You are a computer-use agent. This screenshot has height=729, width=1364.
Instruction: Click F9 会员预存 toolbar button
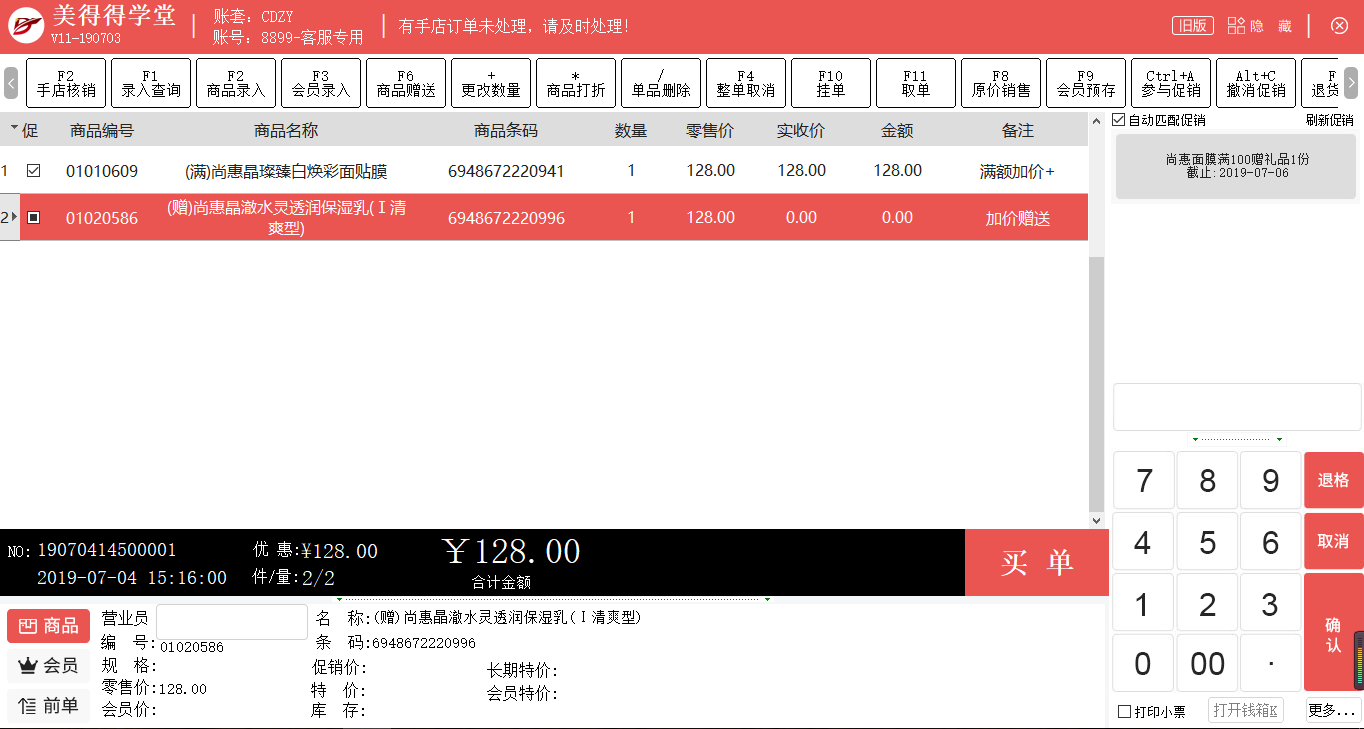pos(1086,83)
